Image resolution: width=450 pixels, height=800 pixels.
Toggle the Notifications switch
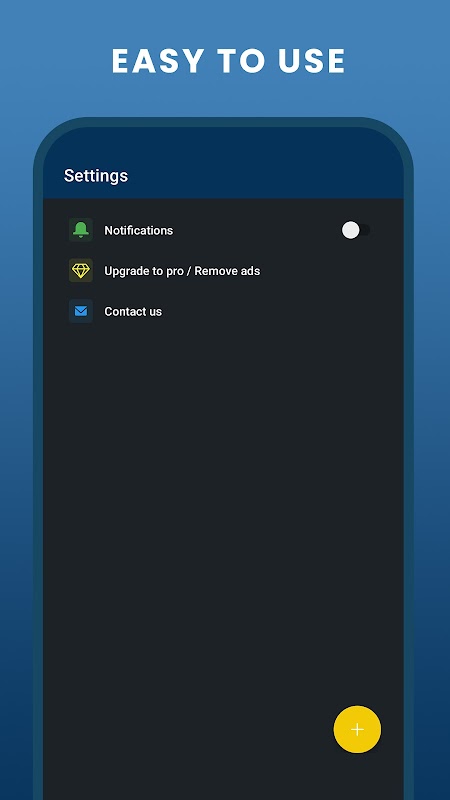pyautogui.click(x=356, y=230)
